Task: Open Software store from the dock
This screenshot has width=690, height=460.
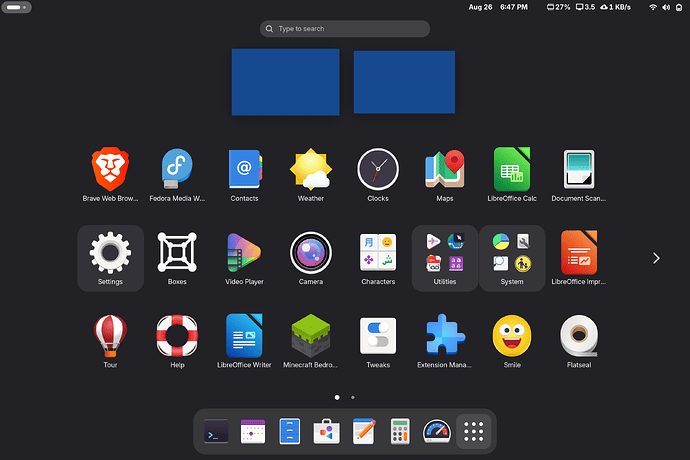Action: click(327, 431)
